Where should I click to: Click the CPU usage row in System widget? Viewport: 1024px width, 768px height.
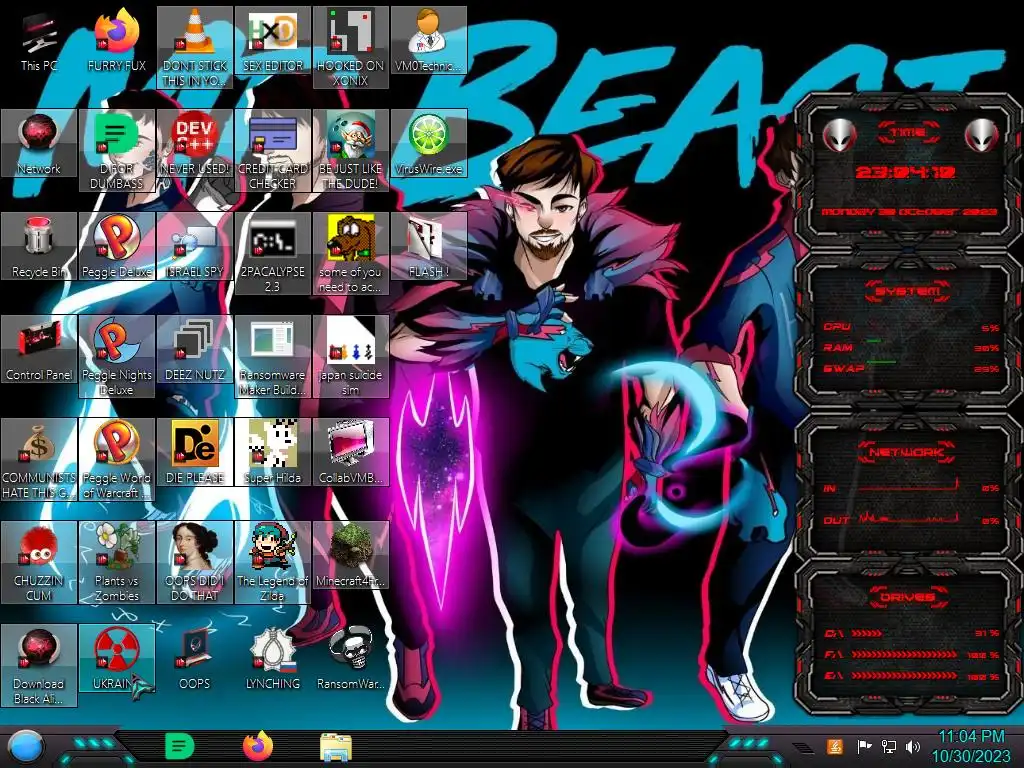(912, 327)
